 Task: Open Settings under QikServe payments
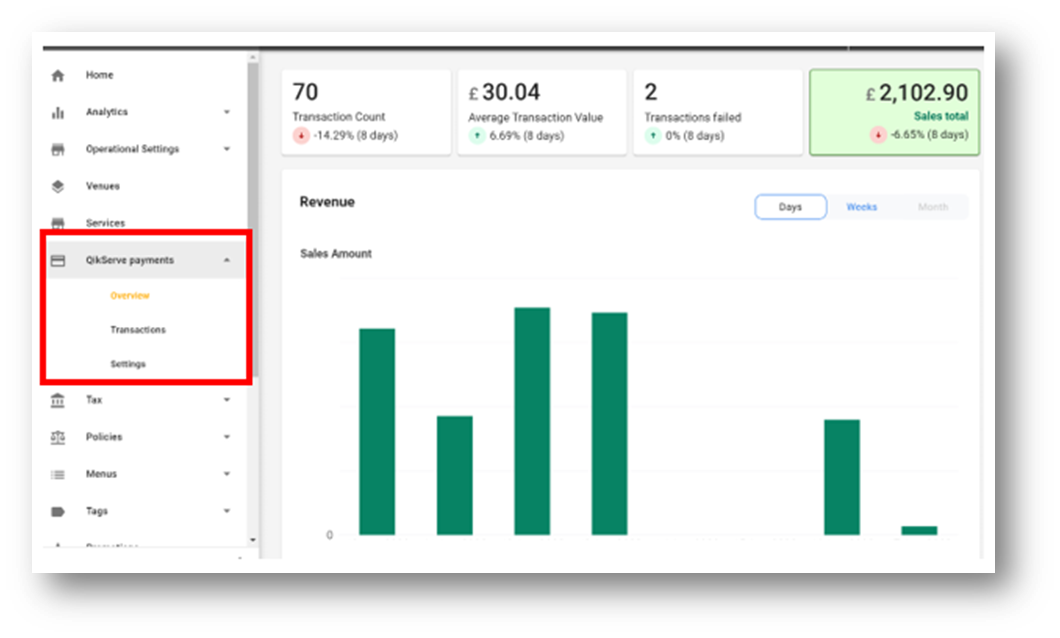coord(128,364)
